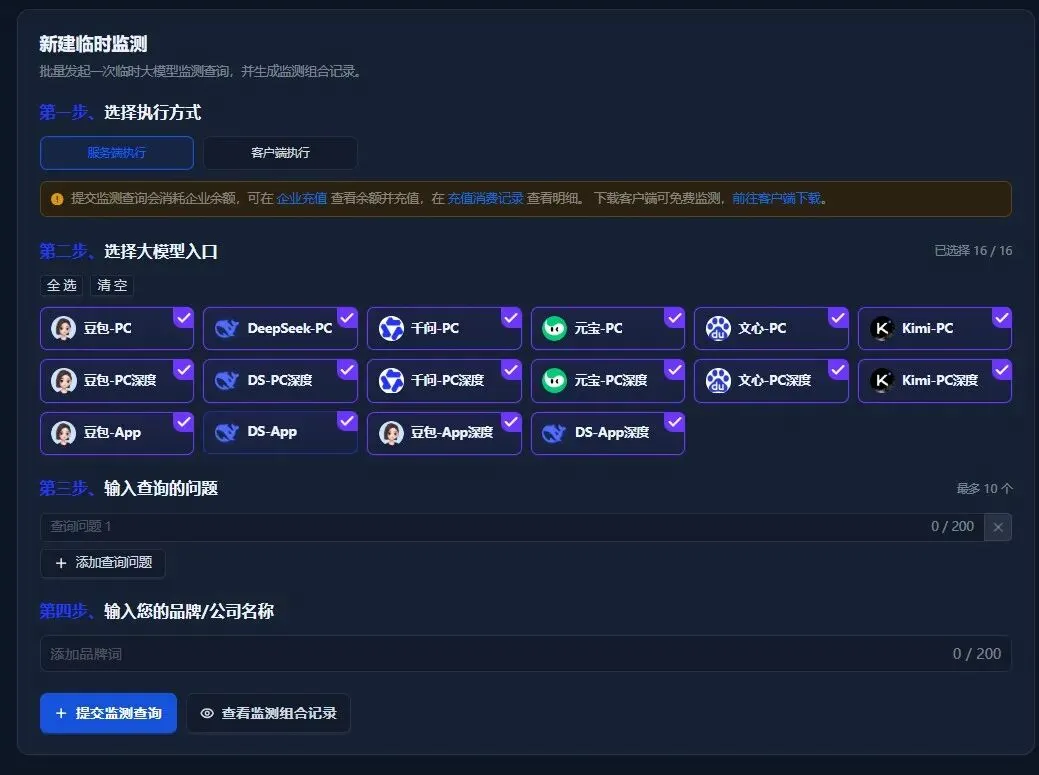Uncheck the Kimi-PC深度 checkmark
The image size is (1039, 775).
coord(1002,370)
